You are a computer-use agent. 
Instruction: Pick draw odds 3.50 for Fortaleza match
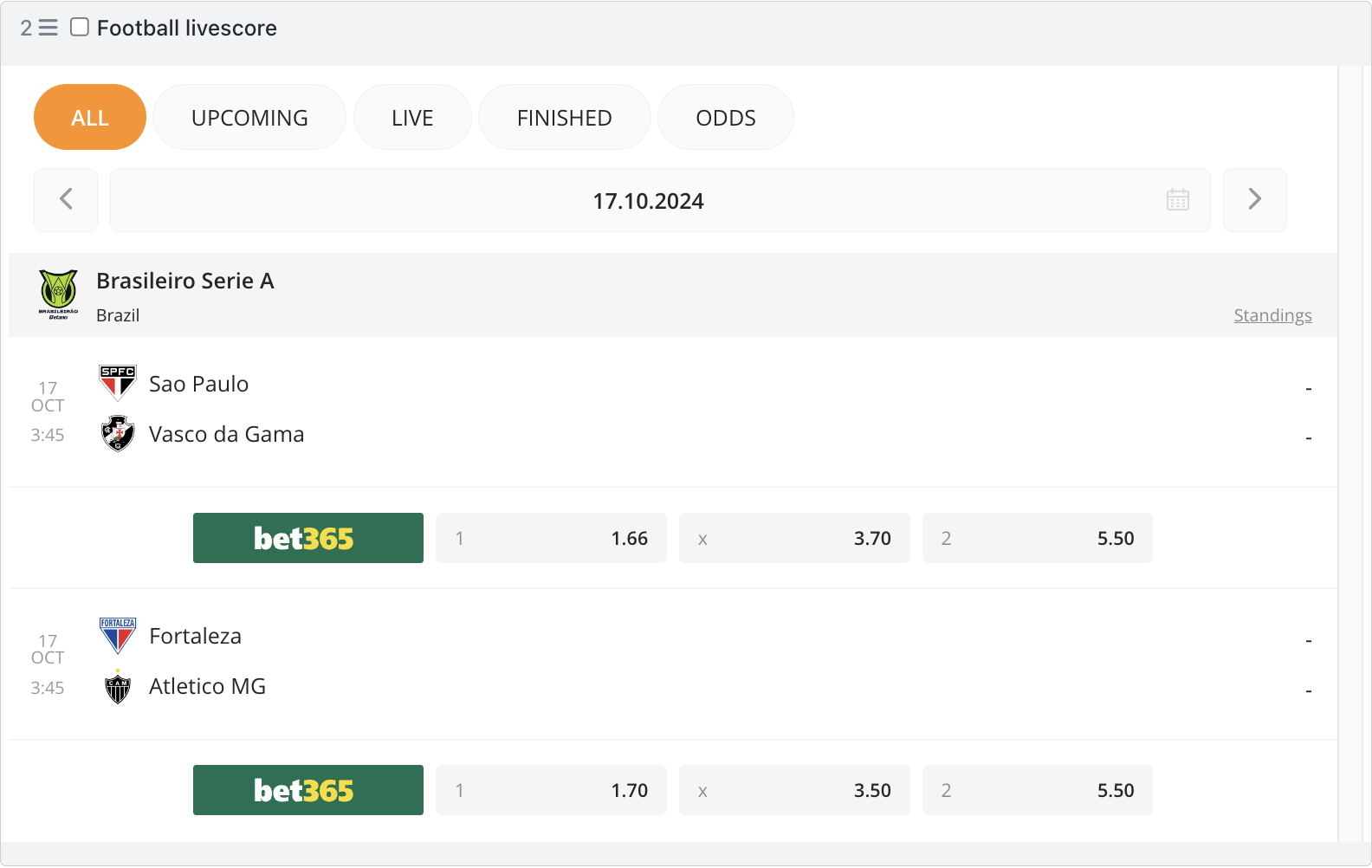click(794, 790)
